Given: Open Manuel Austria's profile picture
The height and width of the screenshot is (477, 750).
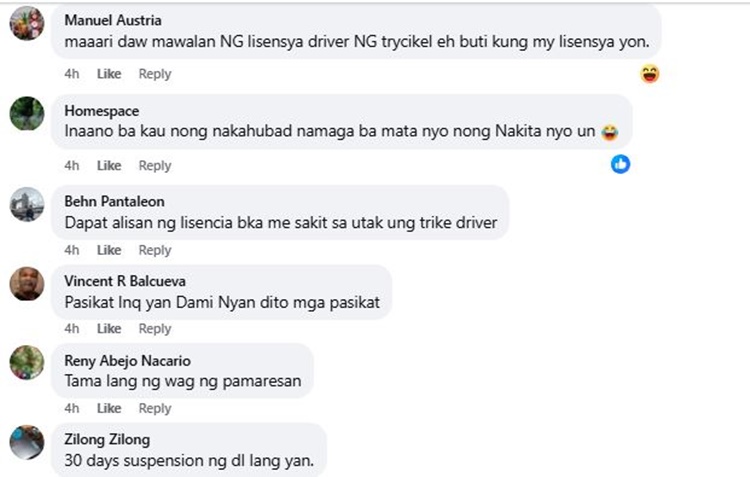Looking at the screenshot, I should pos(27,23).
